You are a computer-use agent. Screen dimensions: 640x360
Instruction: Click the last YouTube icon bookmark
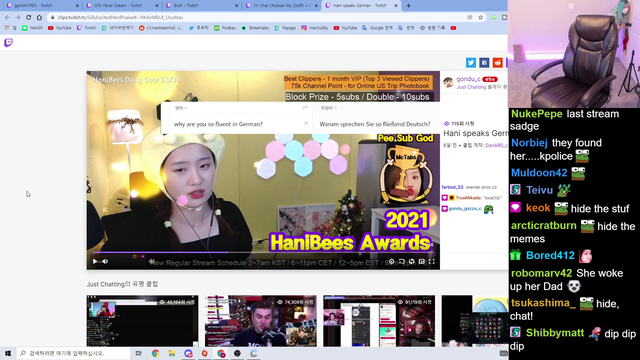click(453, 28)
